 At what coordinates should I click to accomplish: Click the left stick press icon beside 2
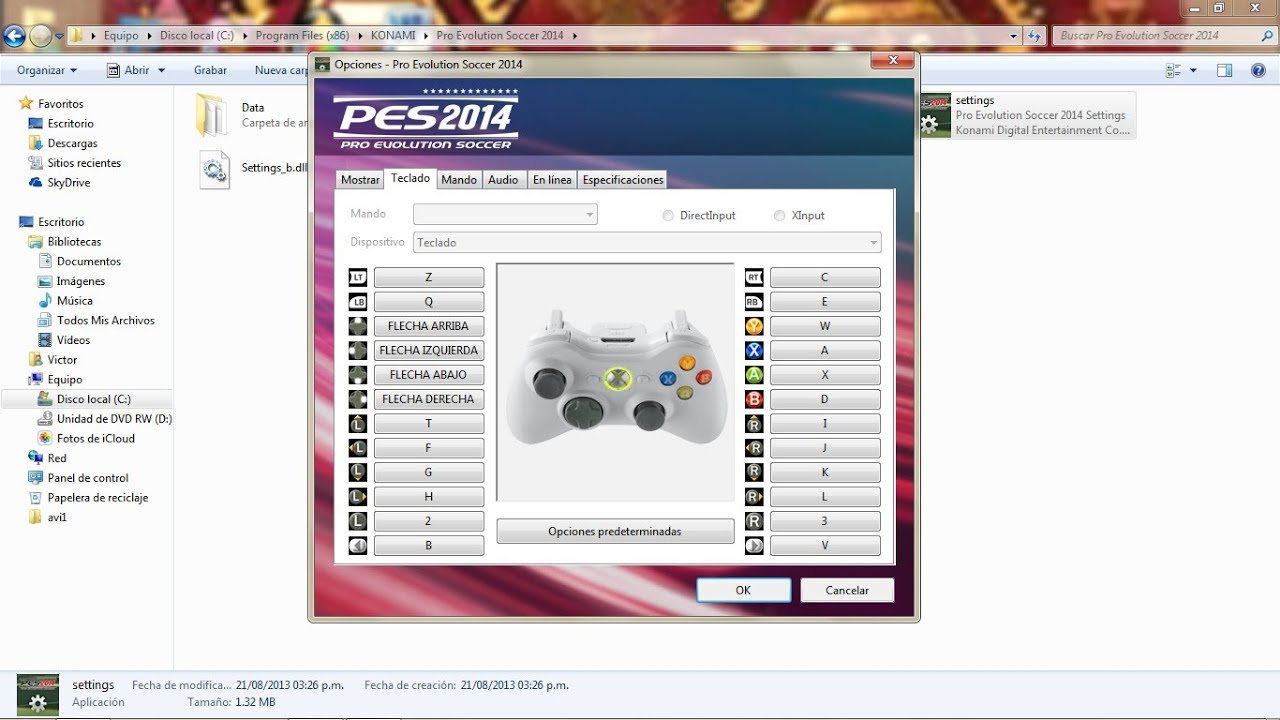click(x=358, y=521)
